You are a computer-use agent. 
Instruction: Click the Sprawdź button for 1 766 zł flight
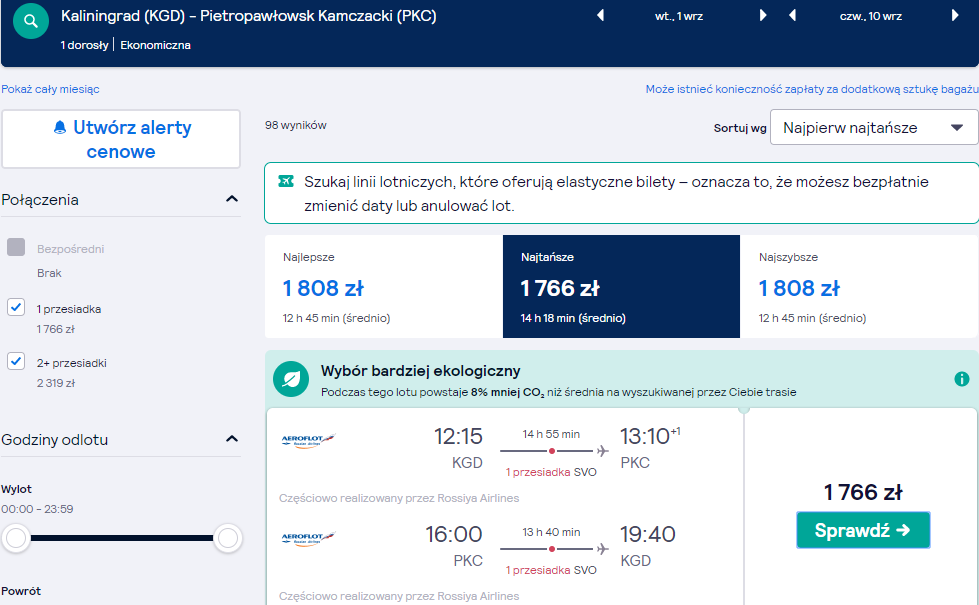coord(863,530)
